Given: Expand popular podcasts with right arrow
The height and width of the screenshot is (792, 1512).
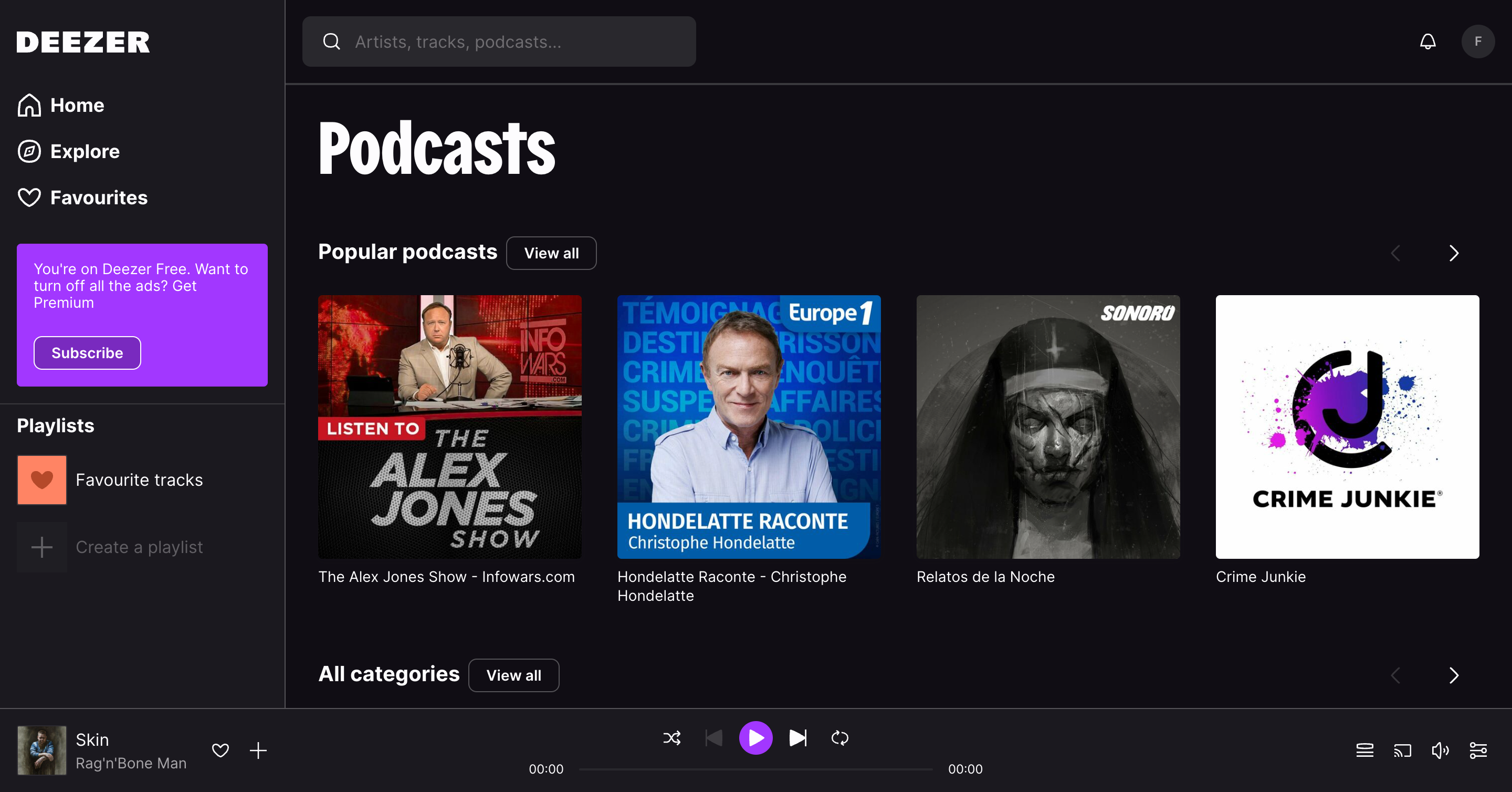Looking at the screenshot, I should click(x=1454, y=253).
